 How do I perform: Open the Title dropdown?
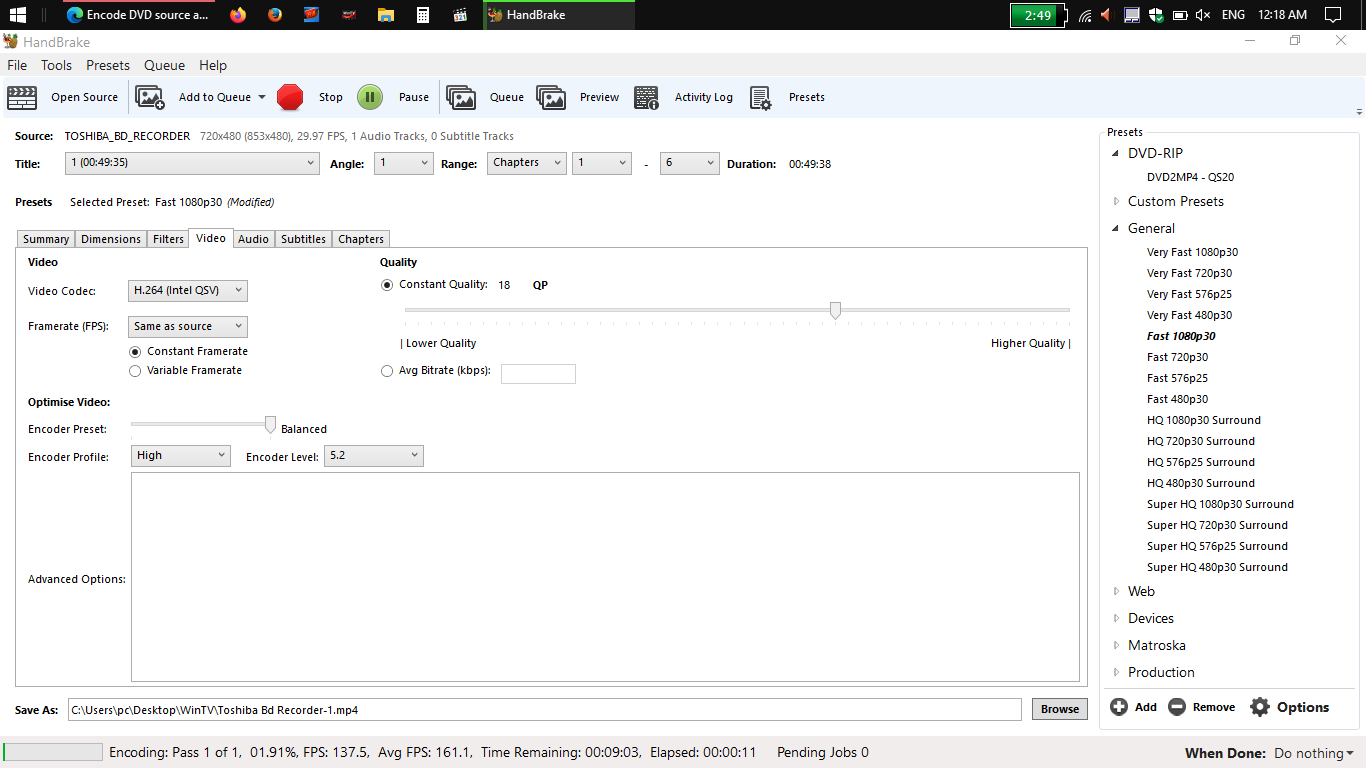click(x=192, y=163)
